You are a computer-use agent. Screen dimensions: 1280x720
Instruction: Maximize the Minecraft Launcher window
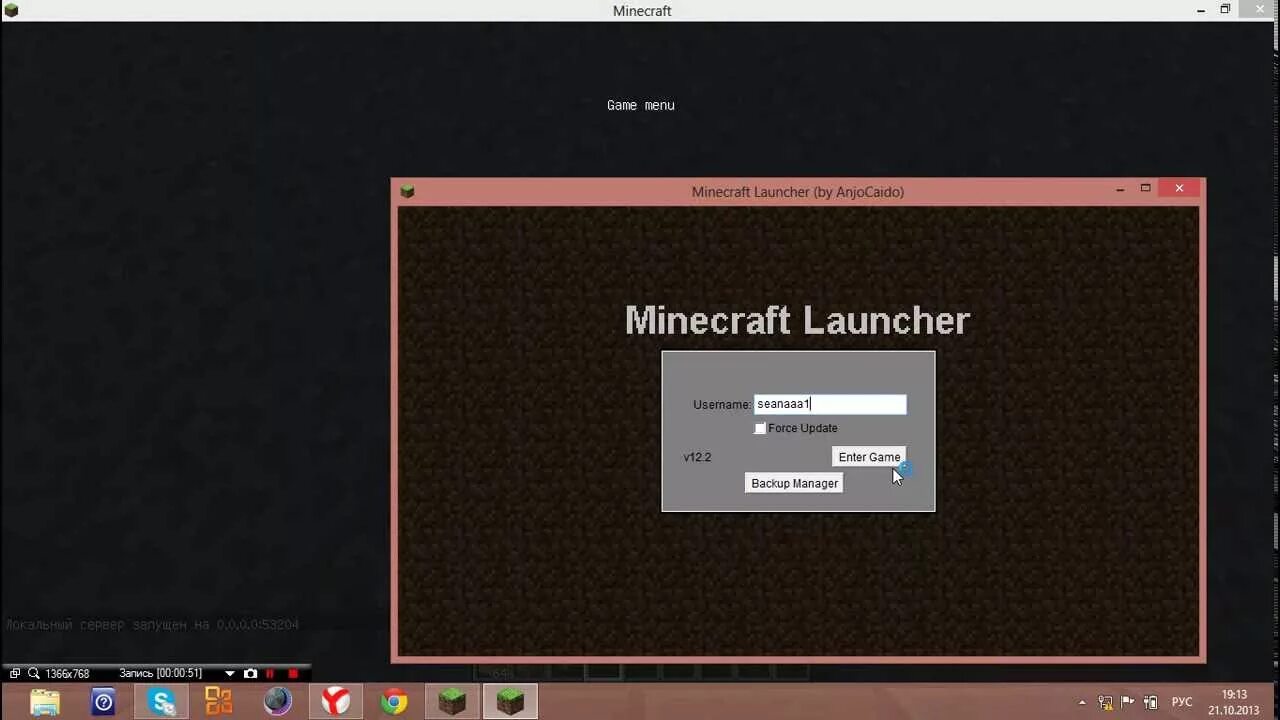[x=1146, y=188]
